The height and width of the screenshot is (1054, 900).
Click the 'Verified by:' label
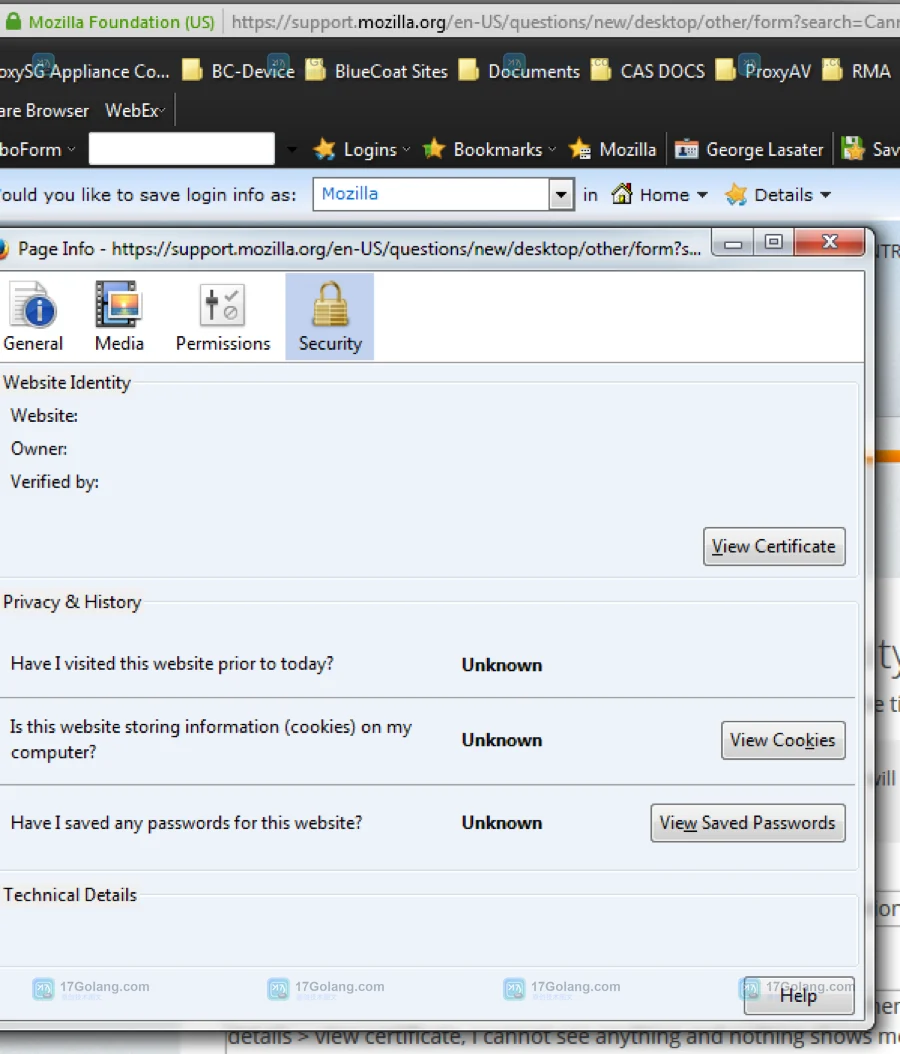click(55, 482)
